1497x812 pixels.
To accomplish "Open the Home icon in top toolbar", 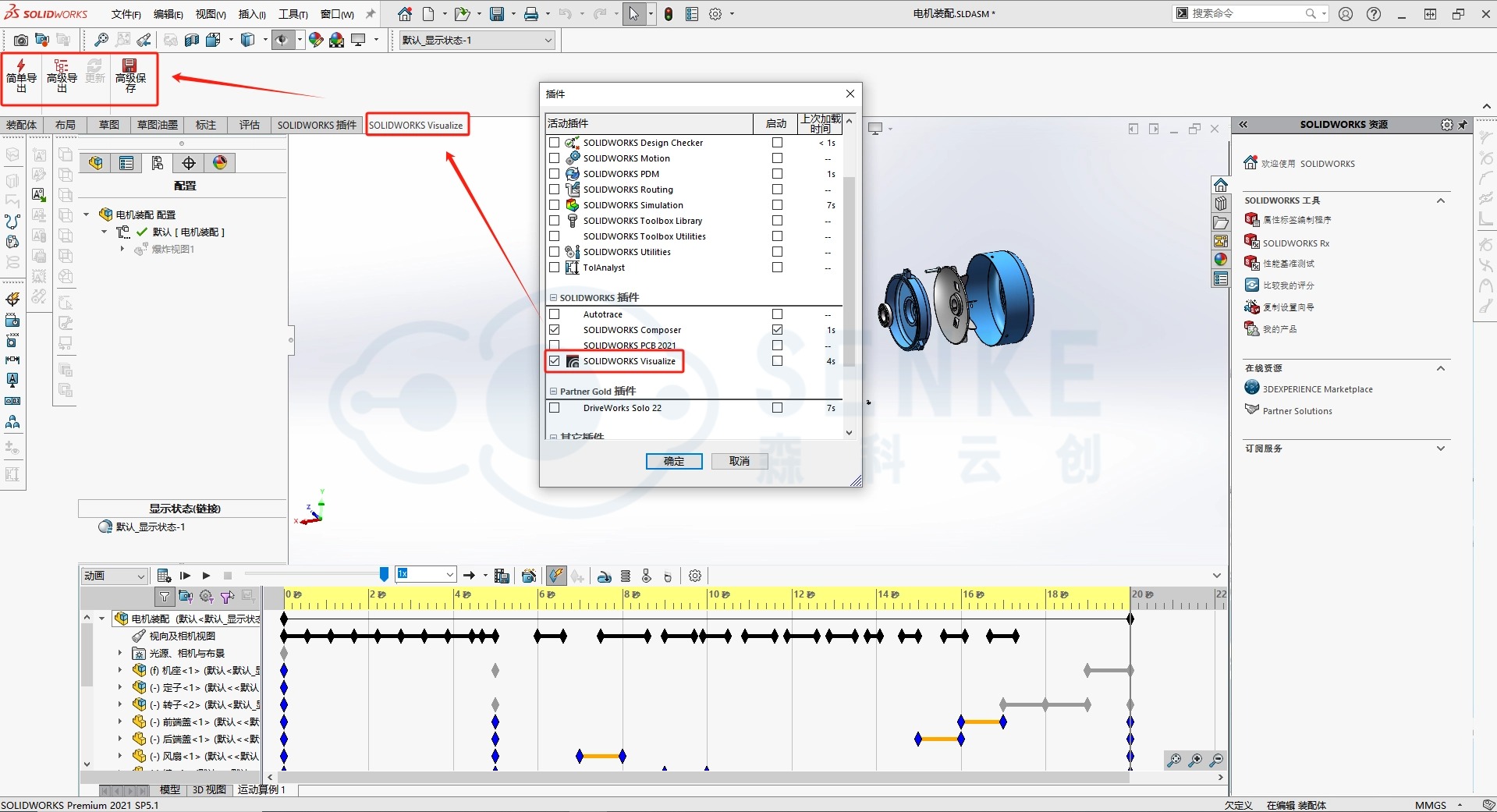I will click(404, 14).
